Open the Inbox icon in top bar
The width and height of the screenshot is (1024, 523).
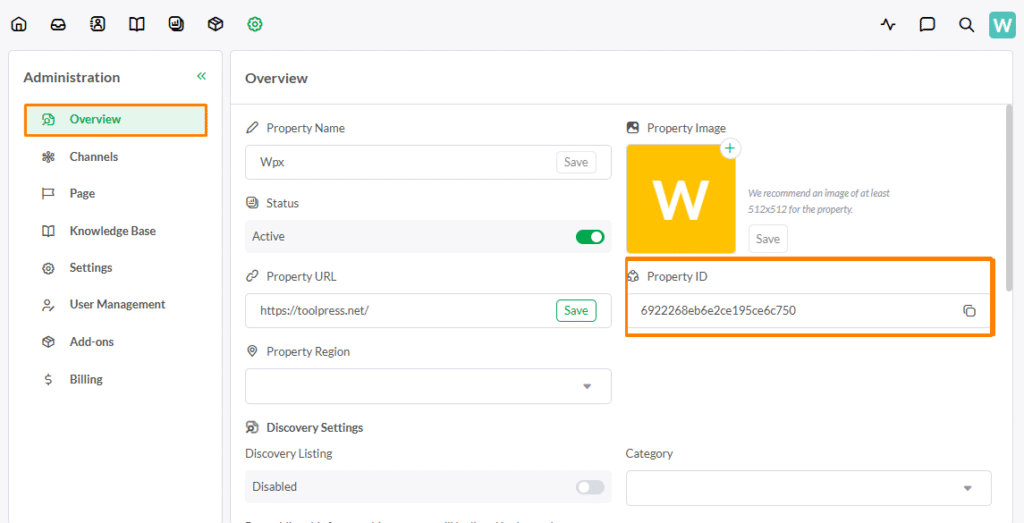point(58,25)
